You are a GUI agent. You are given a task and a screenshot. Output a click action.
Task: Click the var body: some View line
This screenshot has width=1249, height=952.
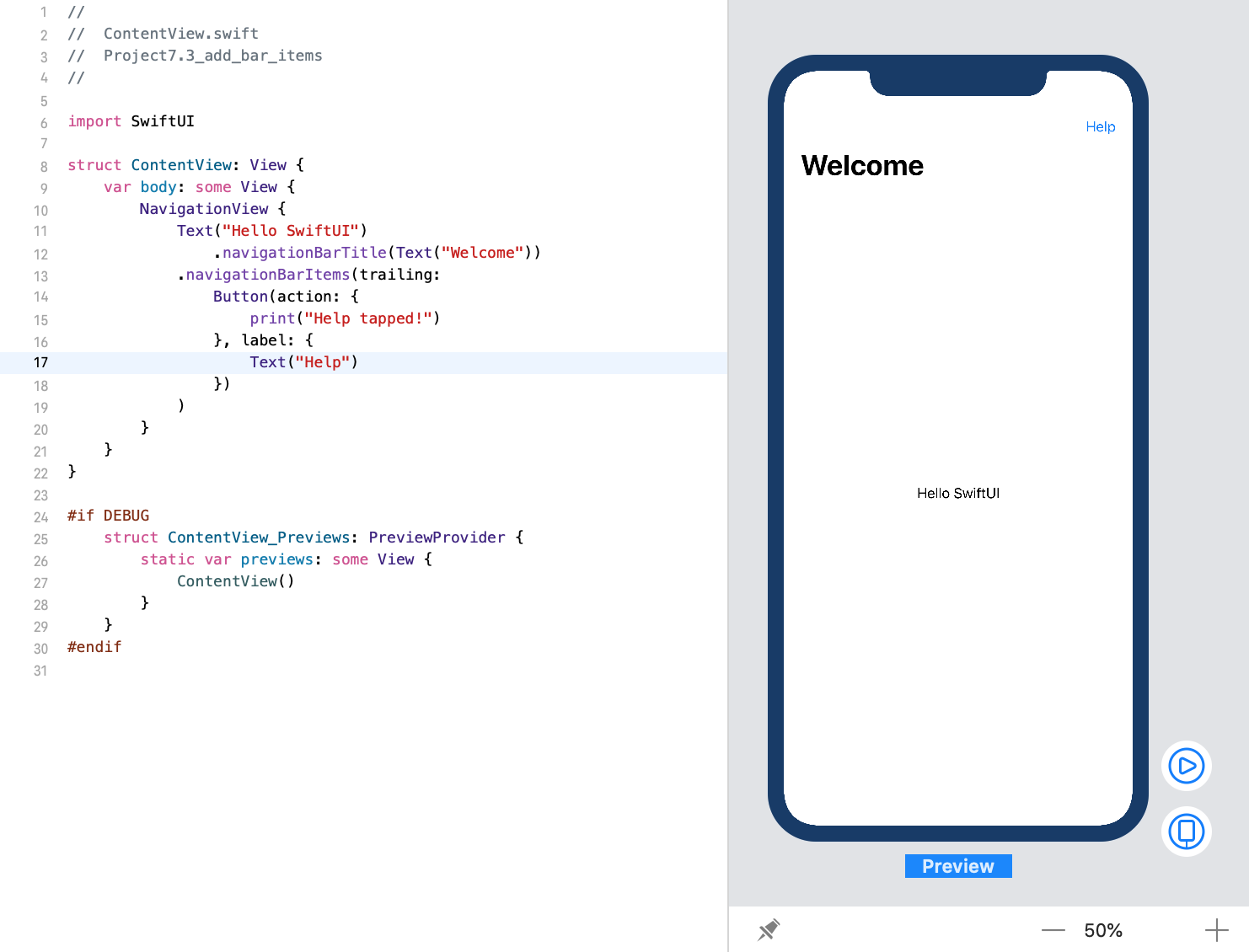(200, 187)
